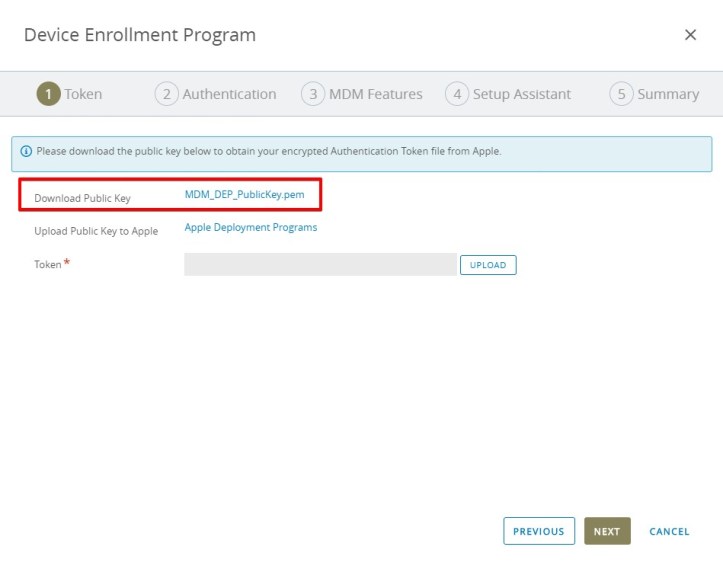Click the step 3 number circle

[x=313, y=94]
